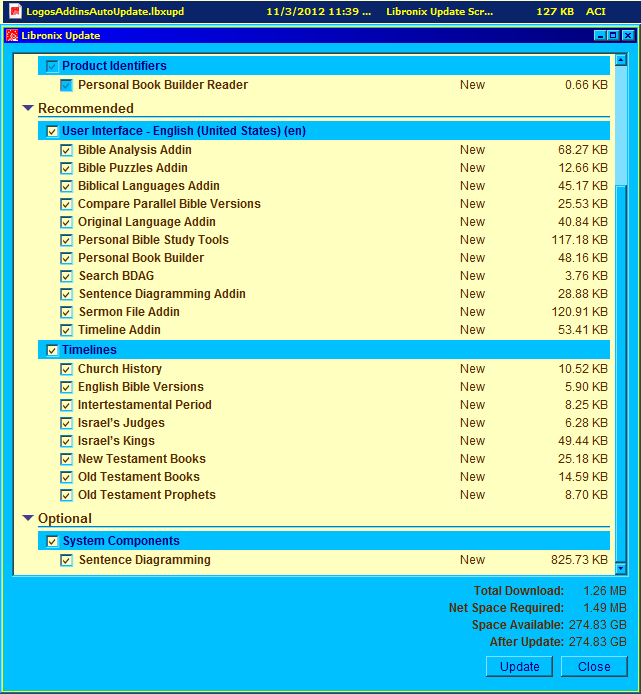641x694 pixels.
Task: Uncheck the Bible Puzzles Addin checkbox
Action: click(66, 168)
